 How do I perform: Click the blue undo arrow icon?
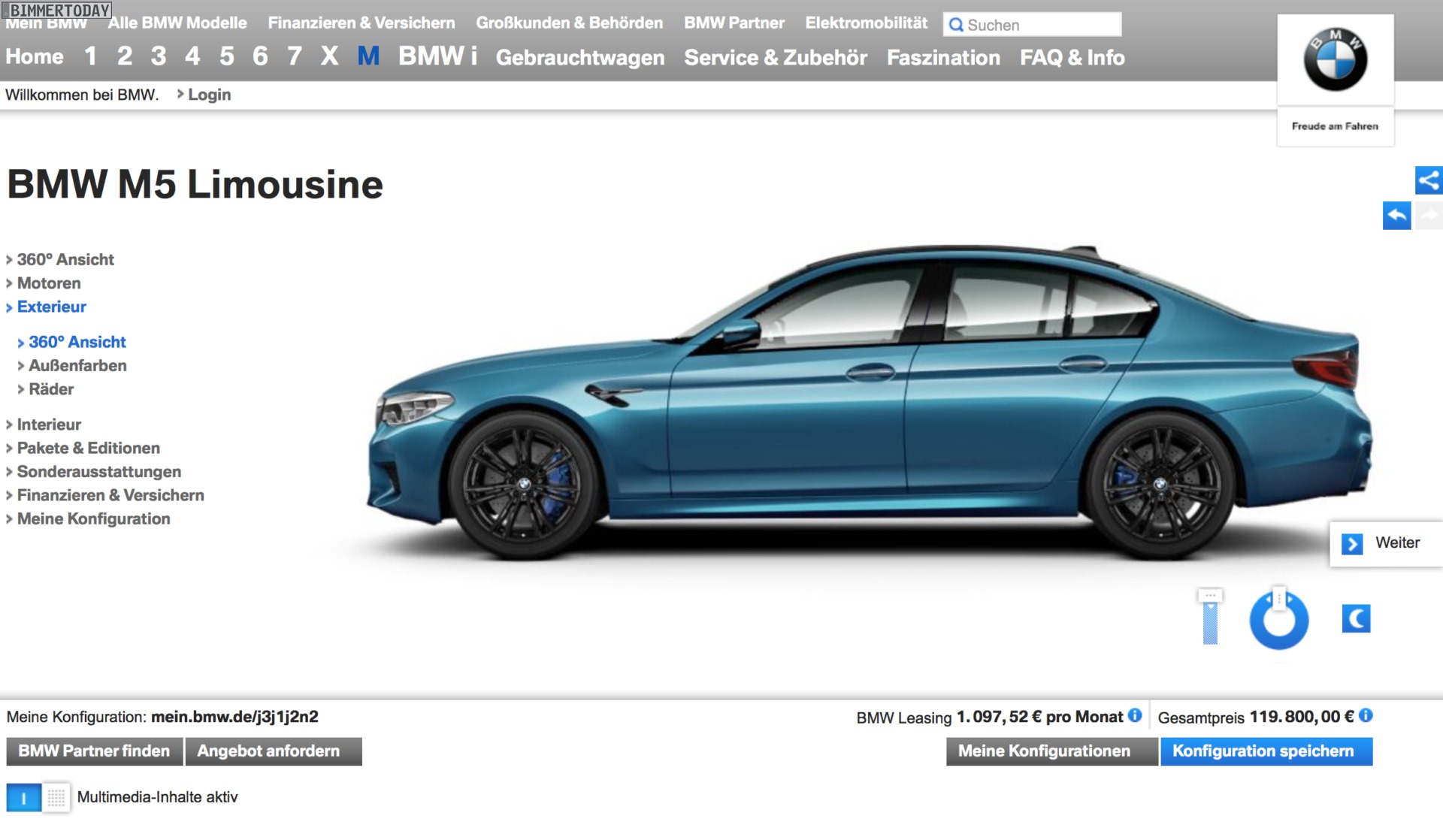(x=1396, y=216)
